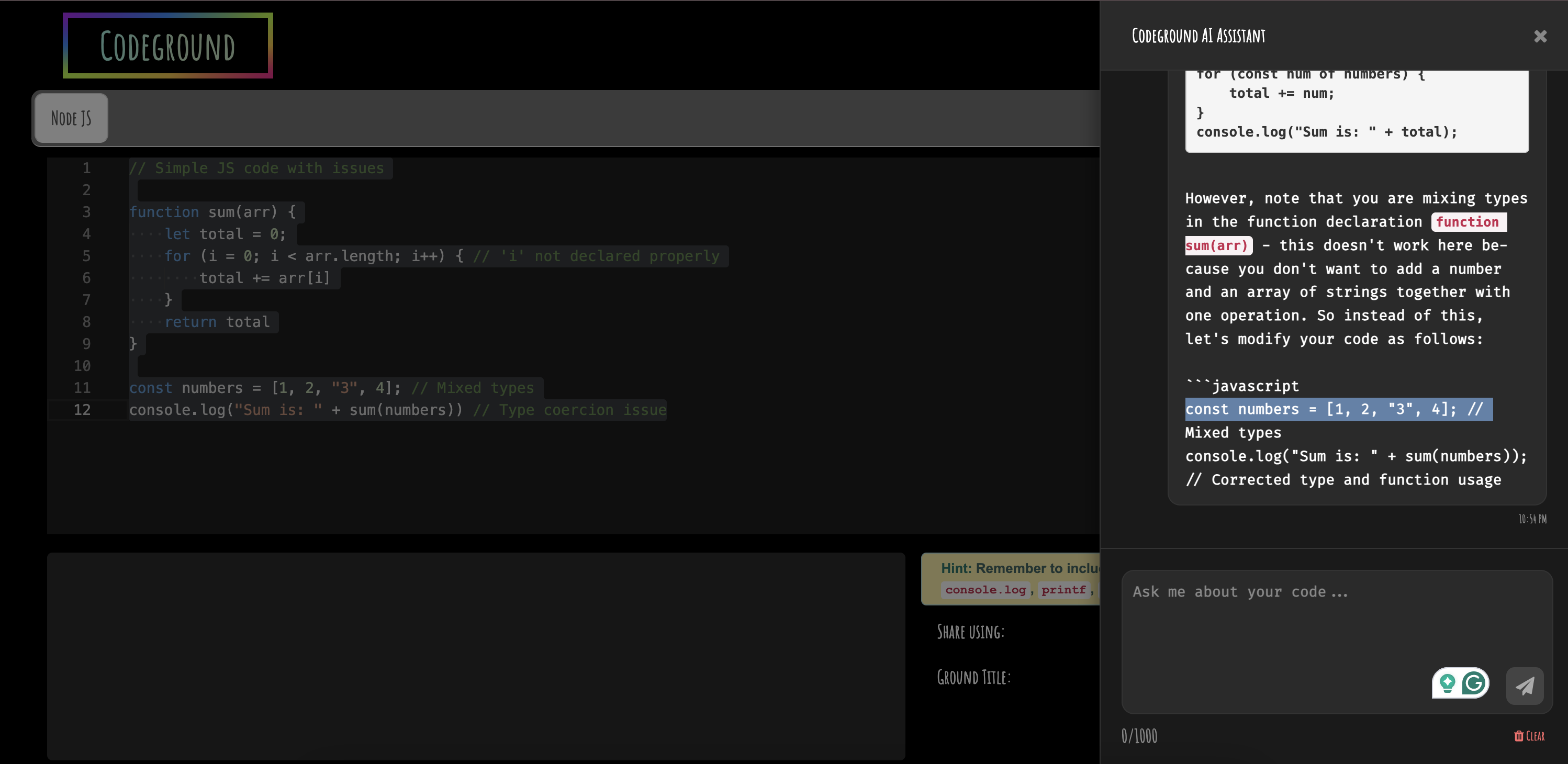
Task: Click the 'printf' tag in the hint
Action: click(1063, 589)
